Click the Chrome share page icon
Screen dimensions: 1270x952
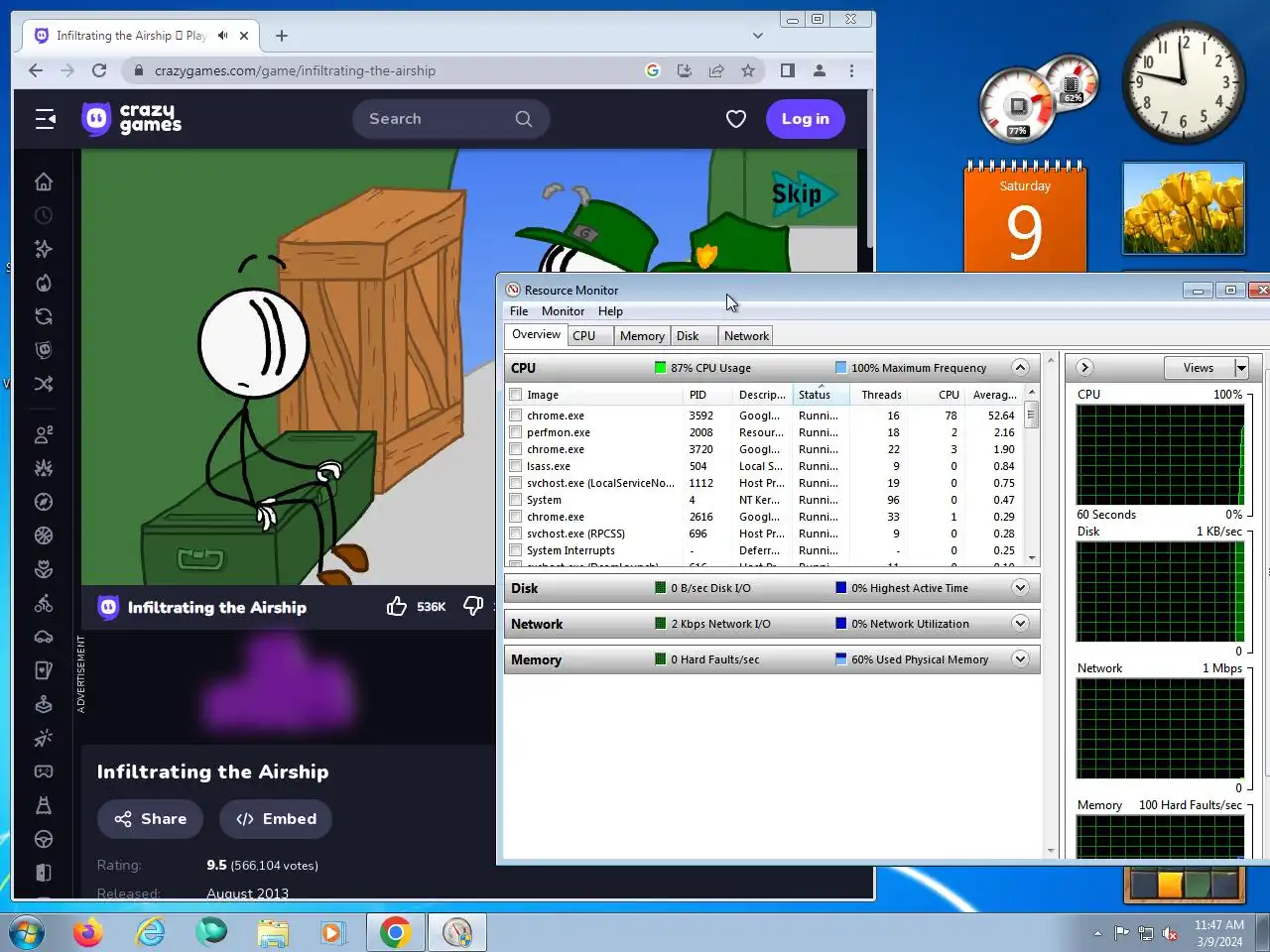(x=716, y=70)
